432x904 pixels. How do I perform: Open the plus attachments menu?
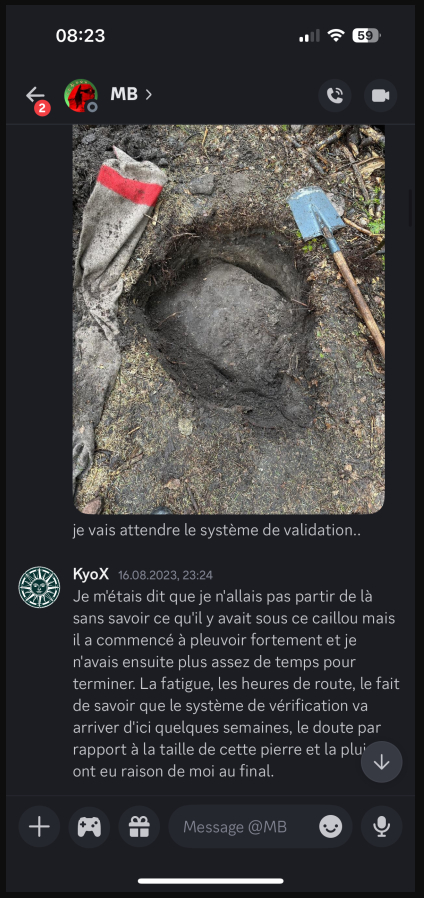(x=39, y=827)
